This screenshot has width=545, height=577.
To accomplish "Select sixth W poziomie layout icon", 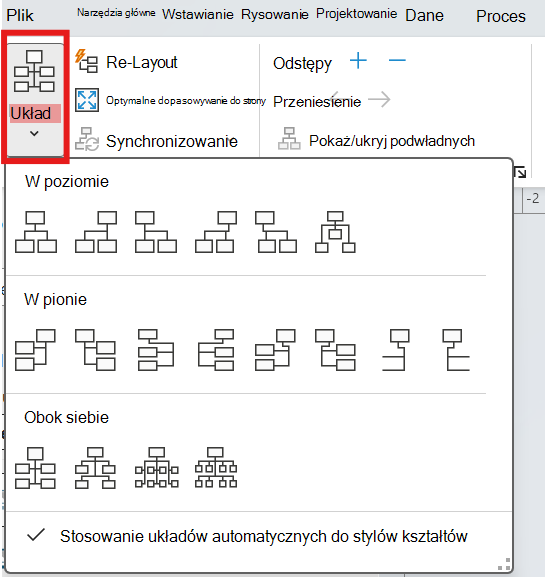I will pos(335,232).
